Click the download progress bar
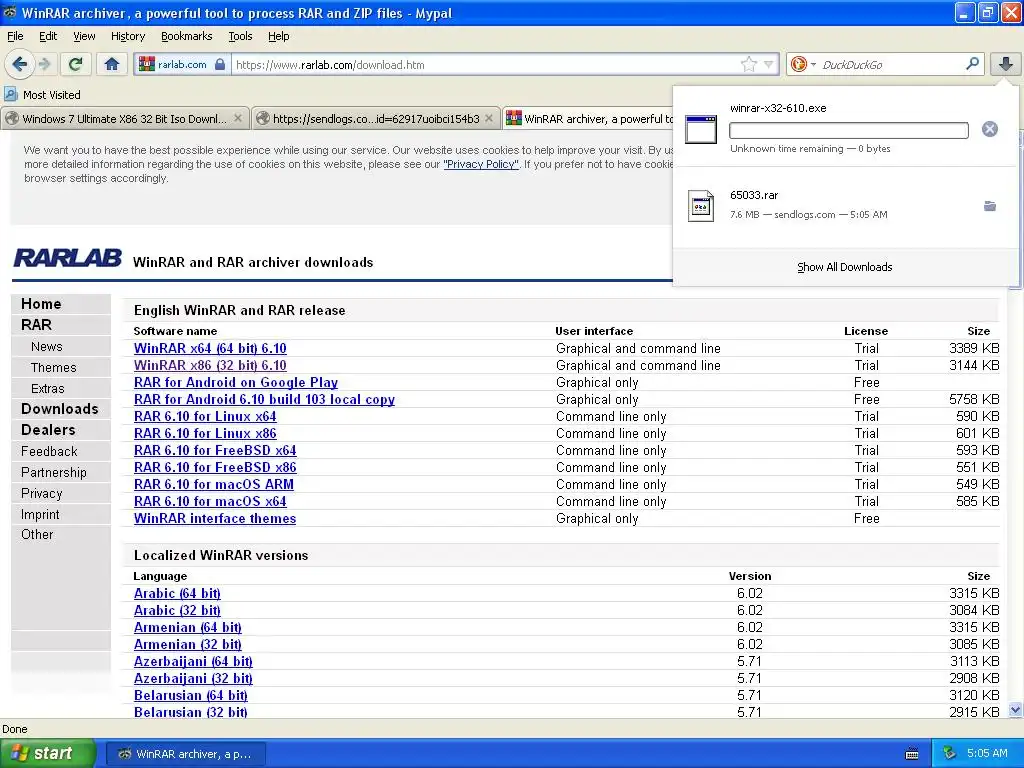This screenshot has width=1024, height=768. pyautogui.click(x=848, y=130)
